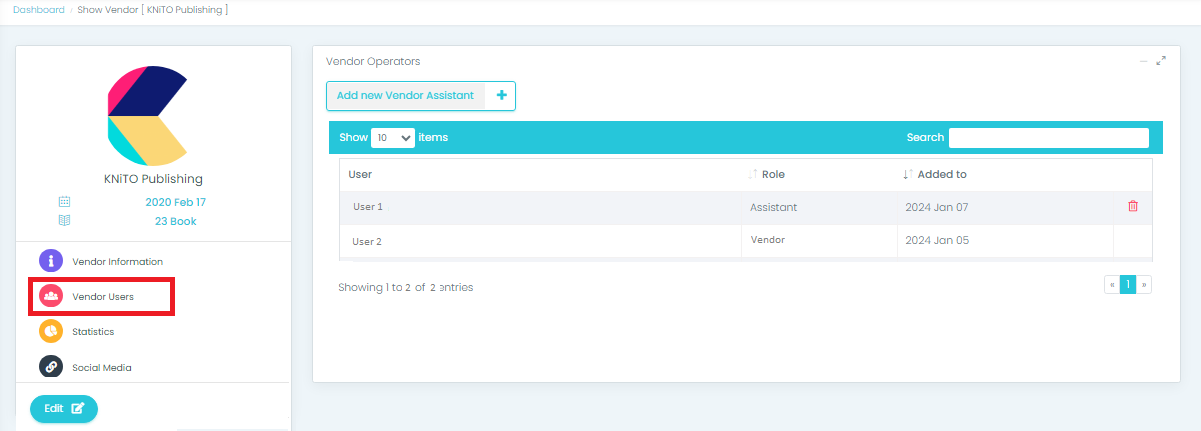Minimize the Vendor Operators panel
Screen dimensions: 1201x431
1144,61
